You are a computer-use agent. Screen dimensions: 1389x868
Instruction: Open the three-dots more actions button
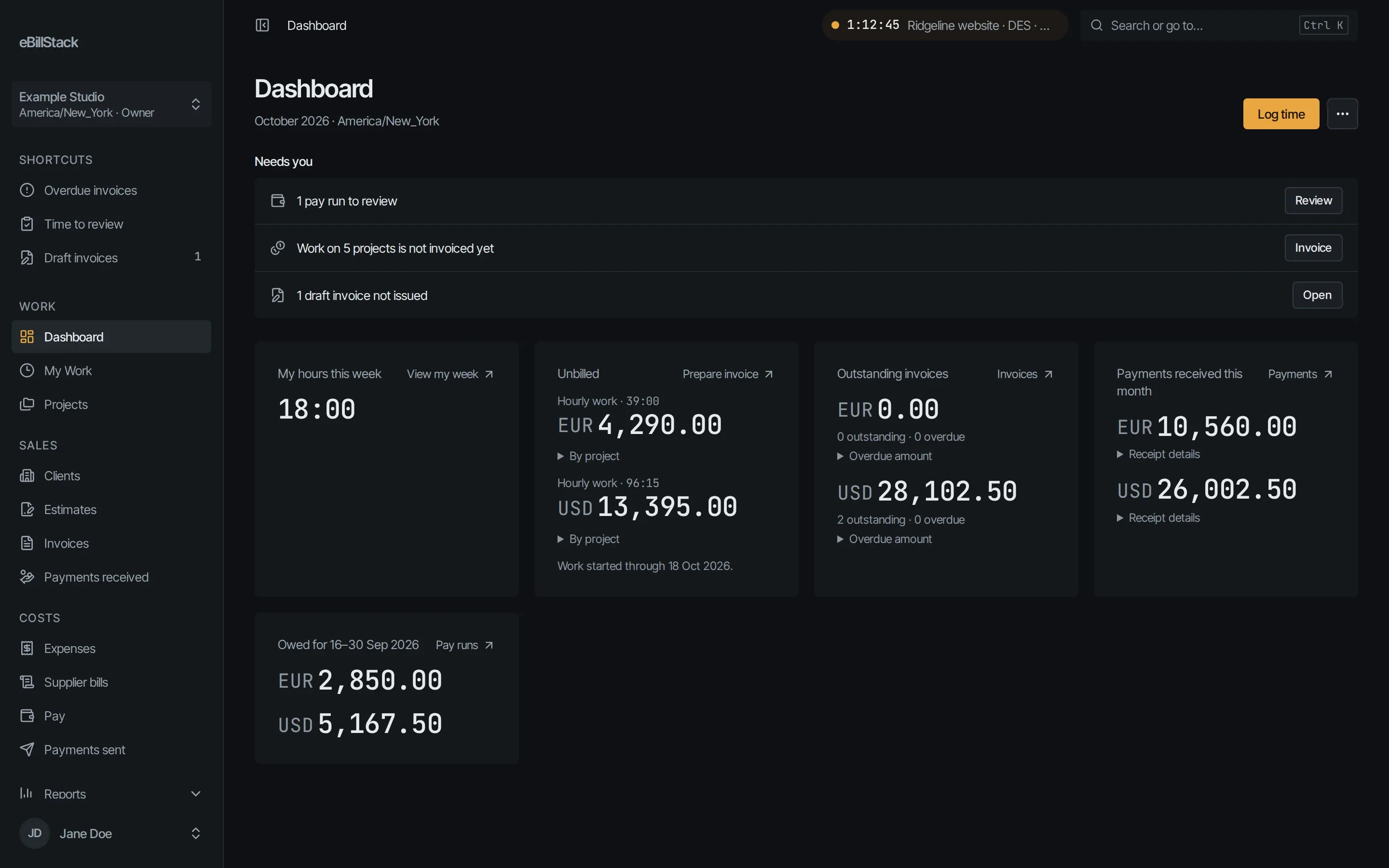(1342, 114)
